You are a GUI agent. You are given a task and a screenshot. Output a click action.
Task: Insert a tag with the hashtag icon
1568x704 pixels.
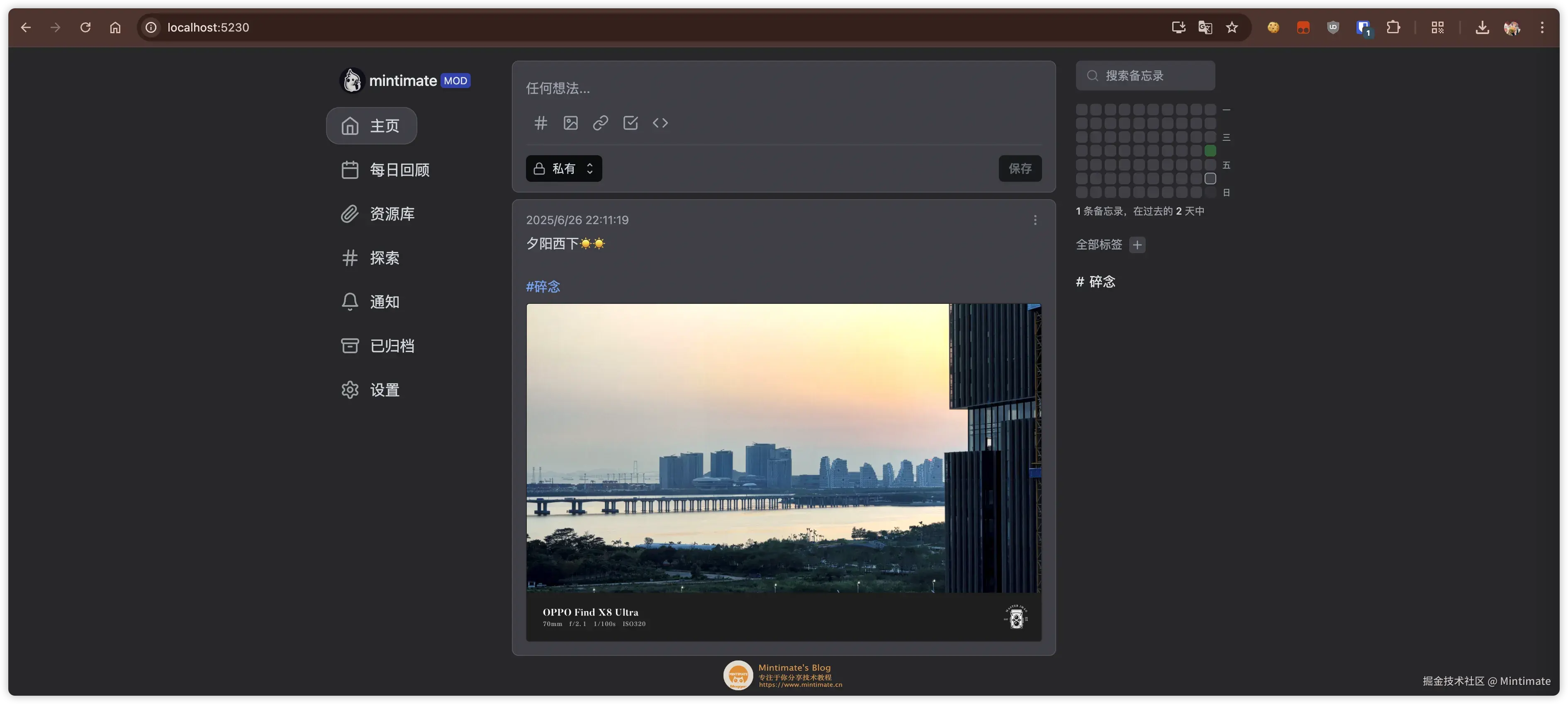[541, 123]
